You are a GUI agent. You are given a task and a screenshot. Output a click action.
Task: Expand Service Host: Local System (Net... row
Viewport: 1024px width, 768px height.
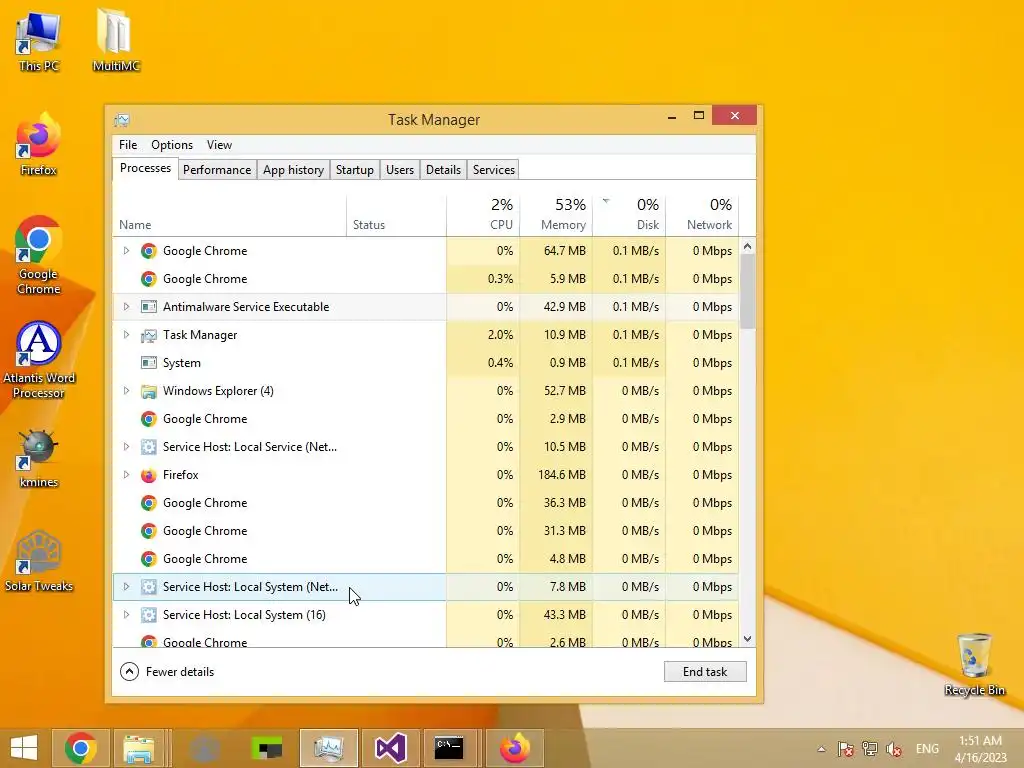[x=126, y=587]
